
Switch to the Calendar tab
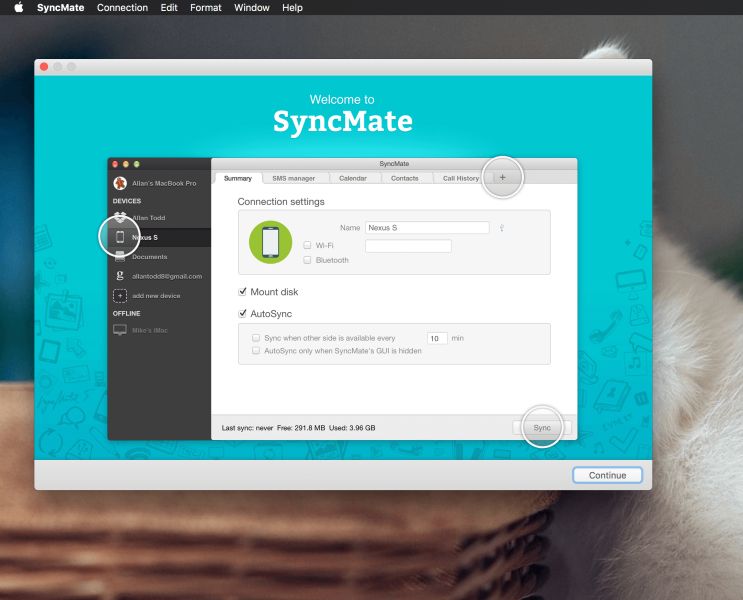353,178
